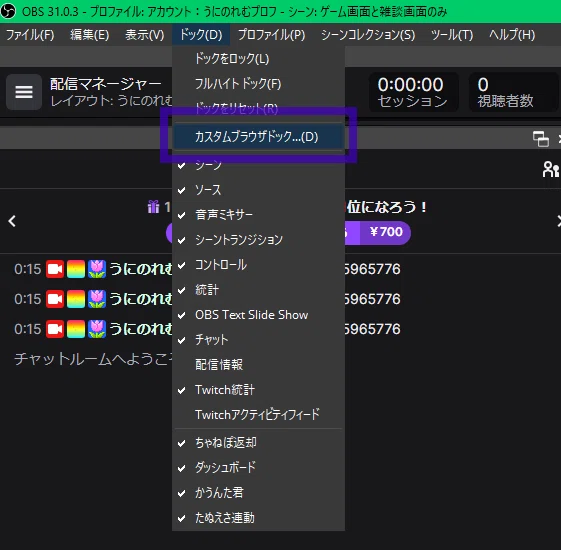Enable the Twitchアクティビティフィード dock
The height and width of the screenshot is (550, 561).
(x=258, y=415)
